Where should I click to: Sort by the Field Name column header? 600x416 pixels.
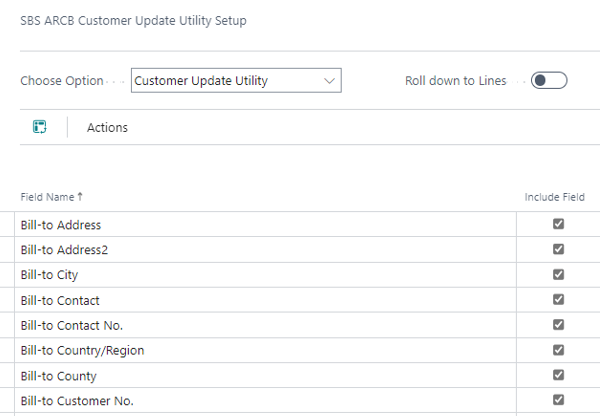click(51, 197)
